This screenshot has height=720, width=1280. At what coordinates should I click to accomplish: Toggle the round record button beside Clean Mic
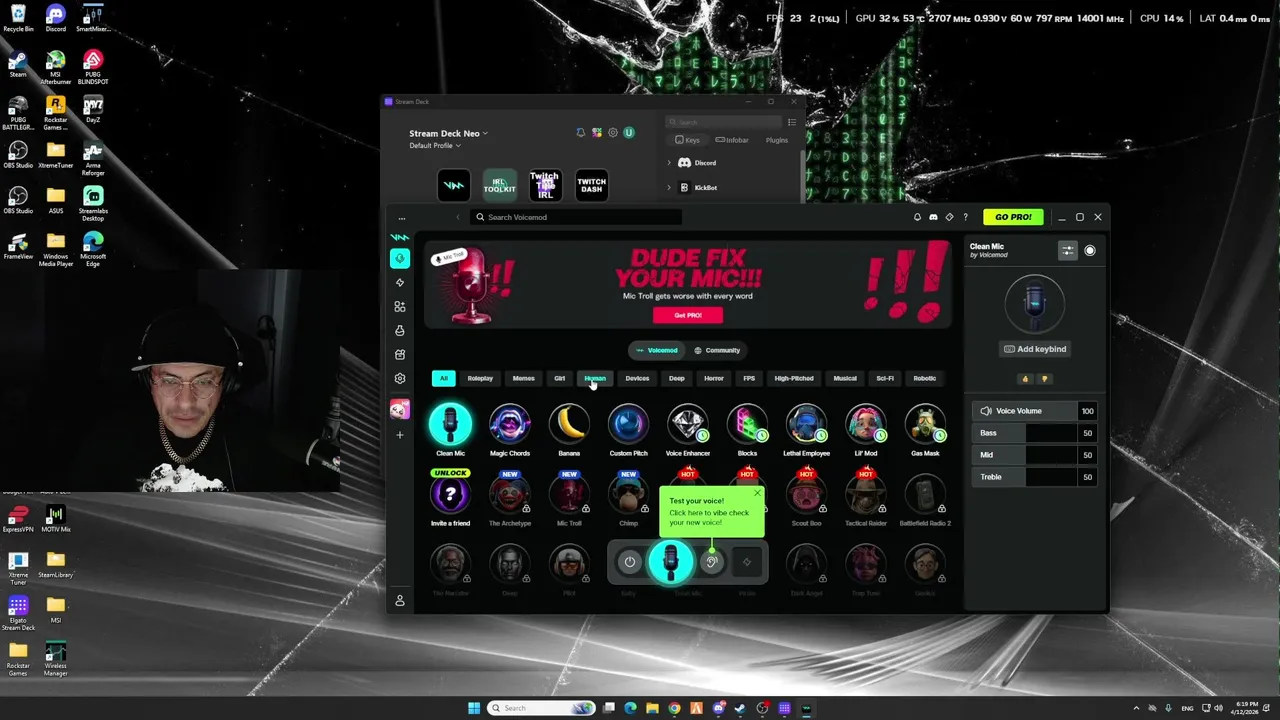pyautogui.click(x=1090, y=251)
